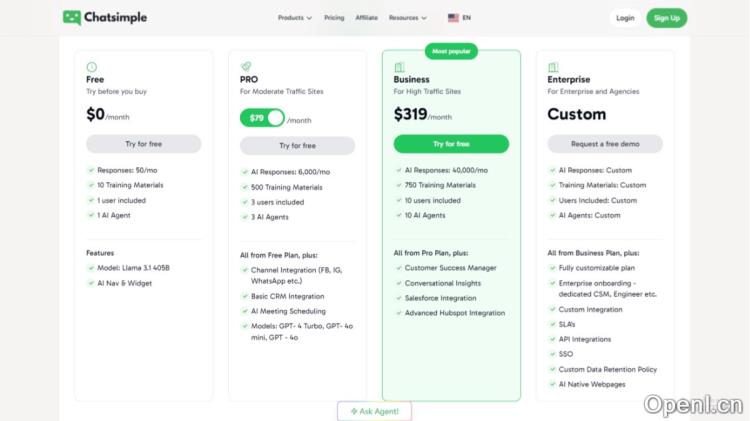Click the Enterprise plan icon
750x421 pixels.
553,67
